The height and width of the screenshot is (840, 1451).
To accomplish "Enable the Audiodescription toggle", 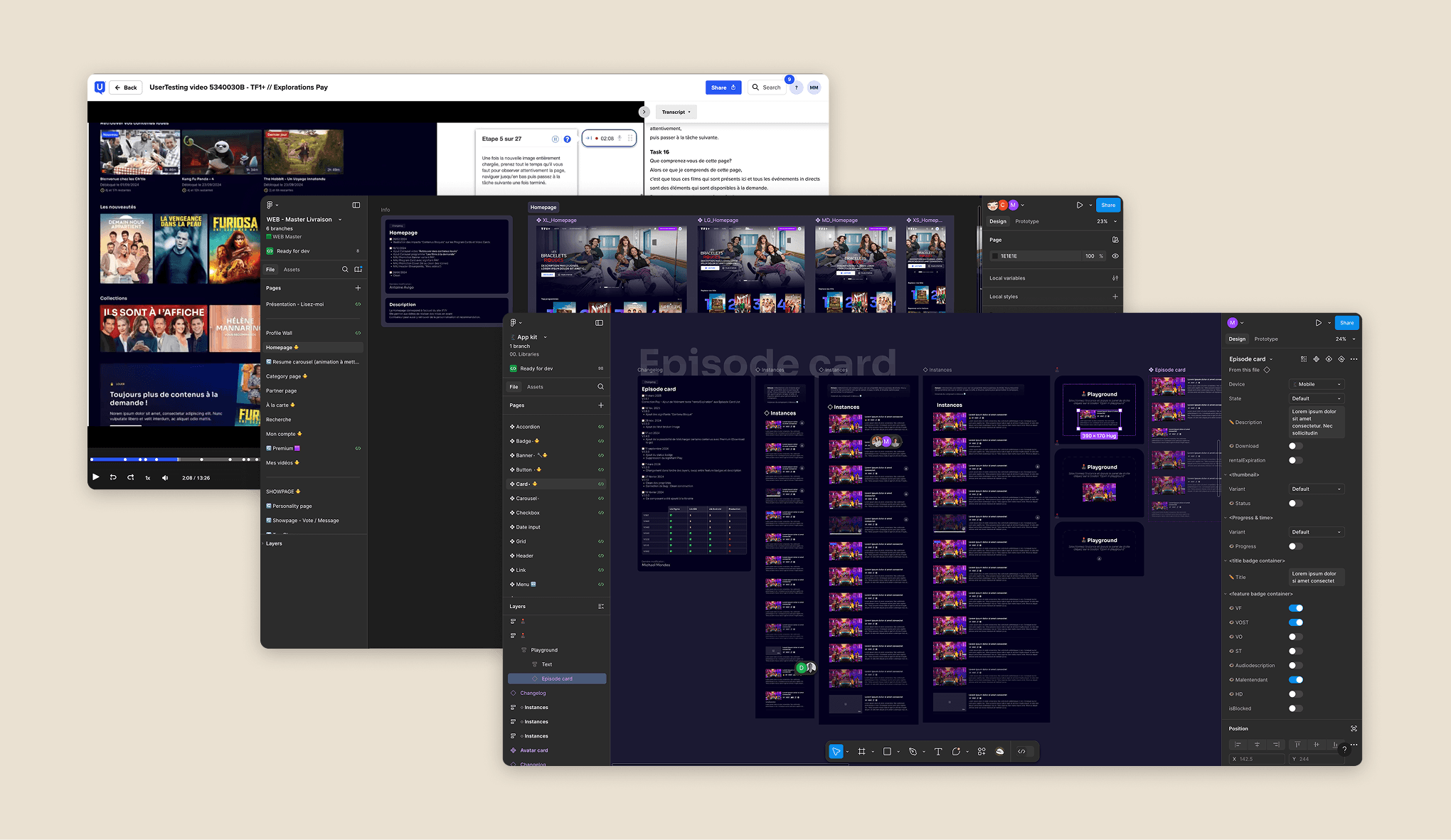I will tap(1295, 666).
